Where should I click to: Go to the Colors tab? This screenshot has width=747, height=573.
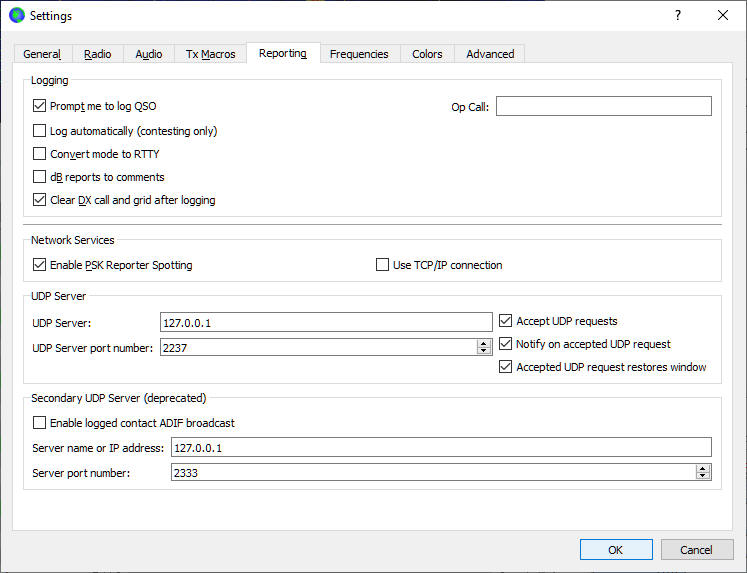(427, 54)
